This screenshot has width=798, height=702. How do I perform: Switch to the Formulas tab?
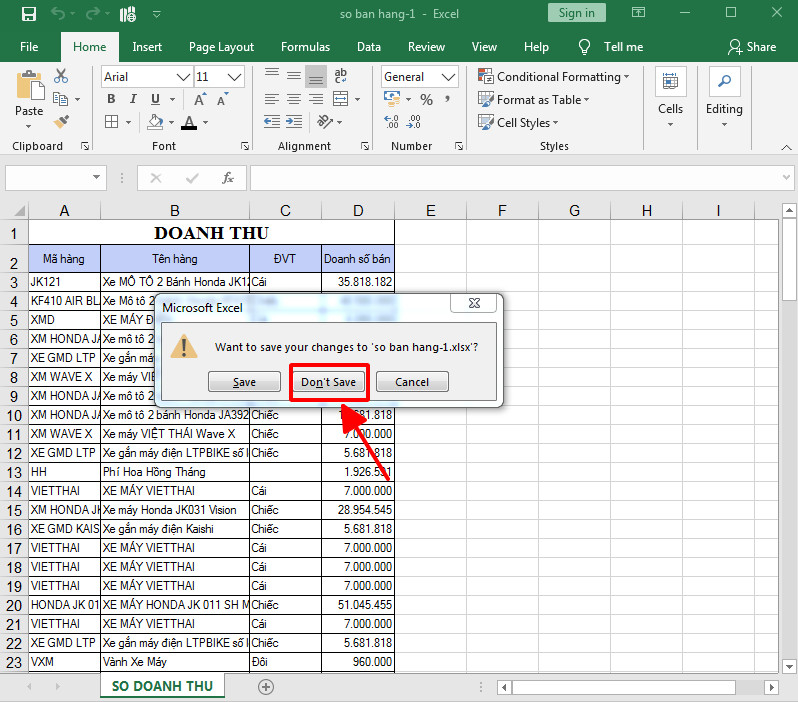point(305,47)
